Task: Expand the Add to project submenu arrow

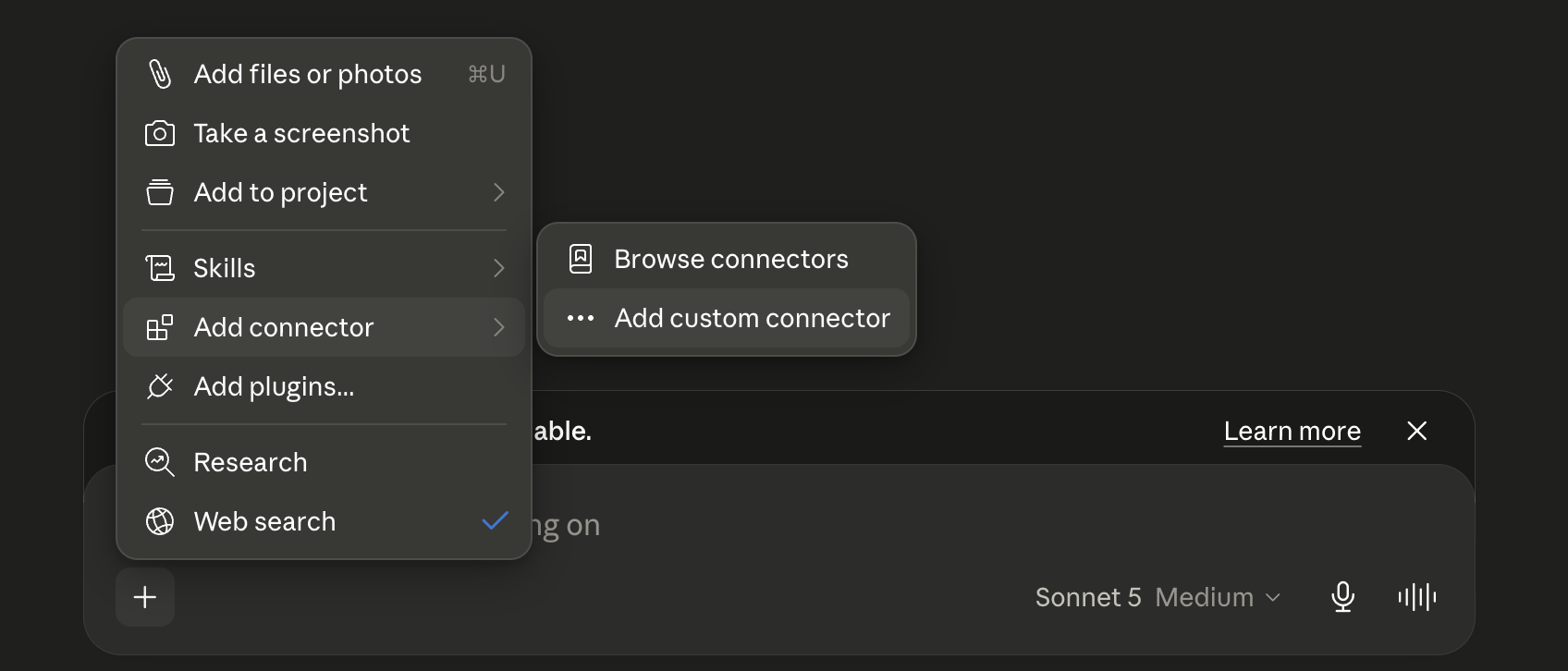Action: (499, 192)
